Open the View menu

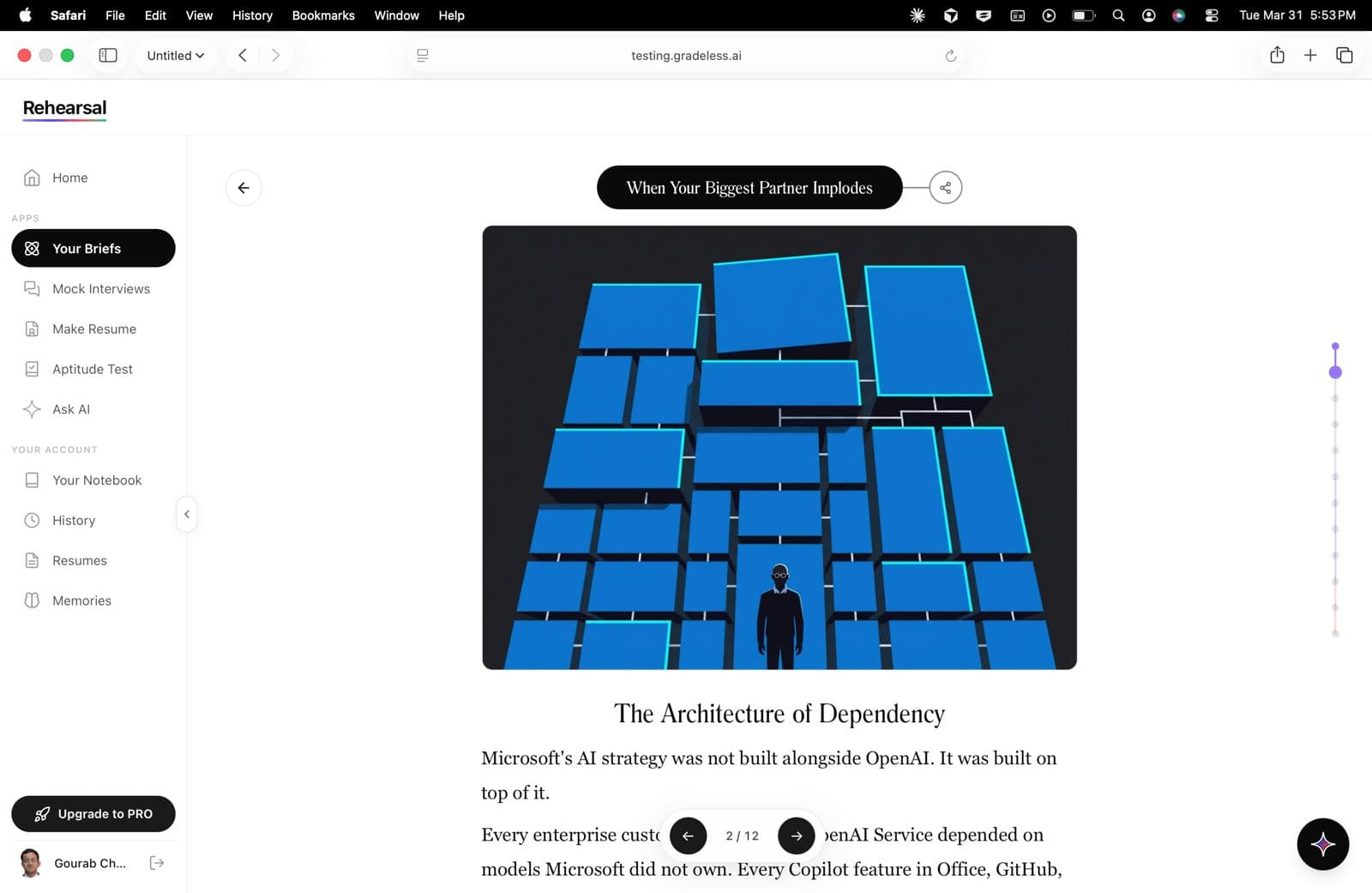tap(199, 15)
